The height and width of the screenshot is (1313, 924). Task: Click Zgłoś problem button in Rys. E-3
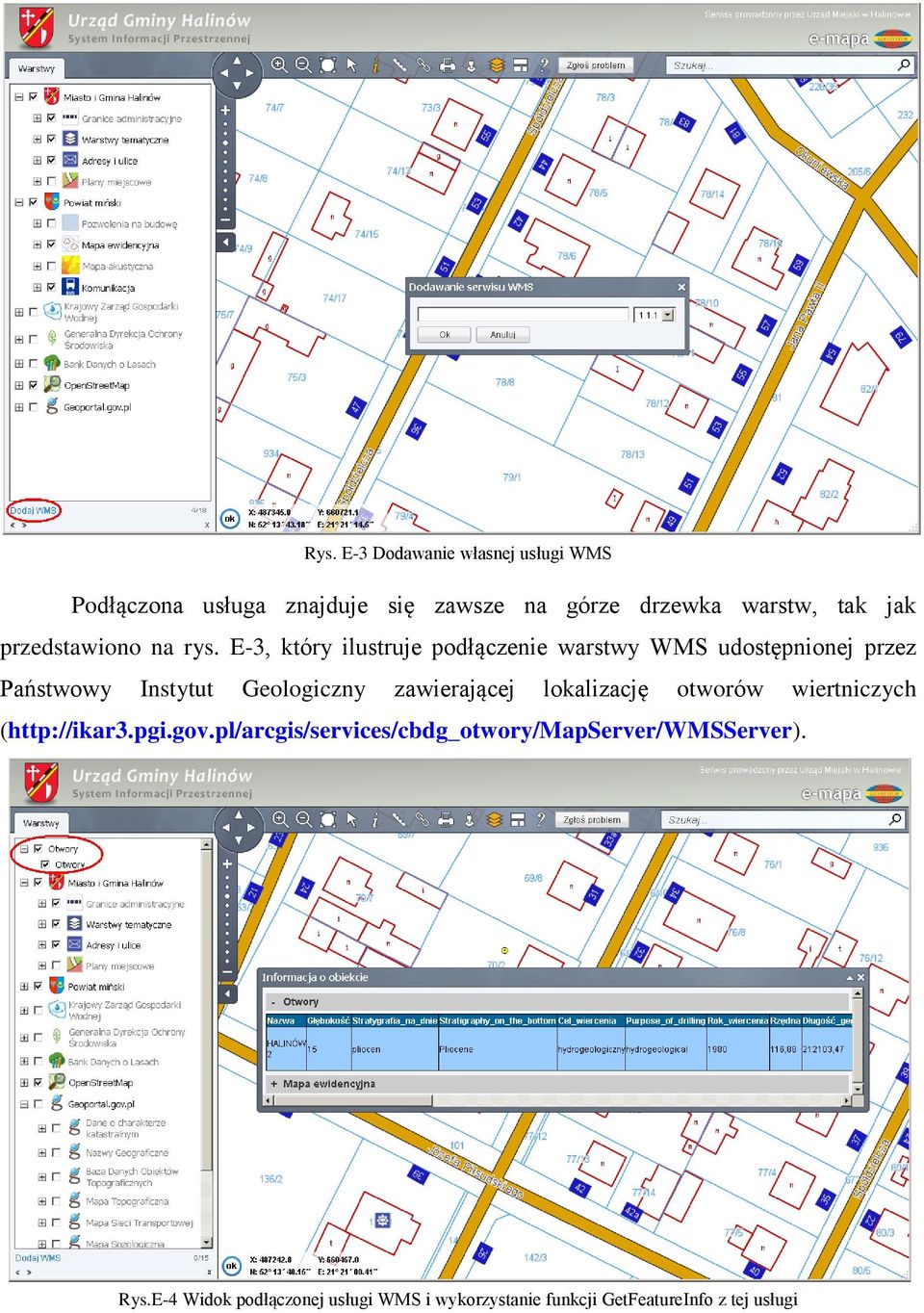(596, 65)
